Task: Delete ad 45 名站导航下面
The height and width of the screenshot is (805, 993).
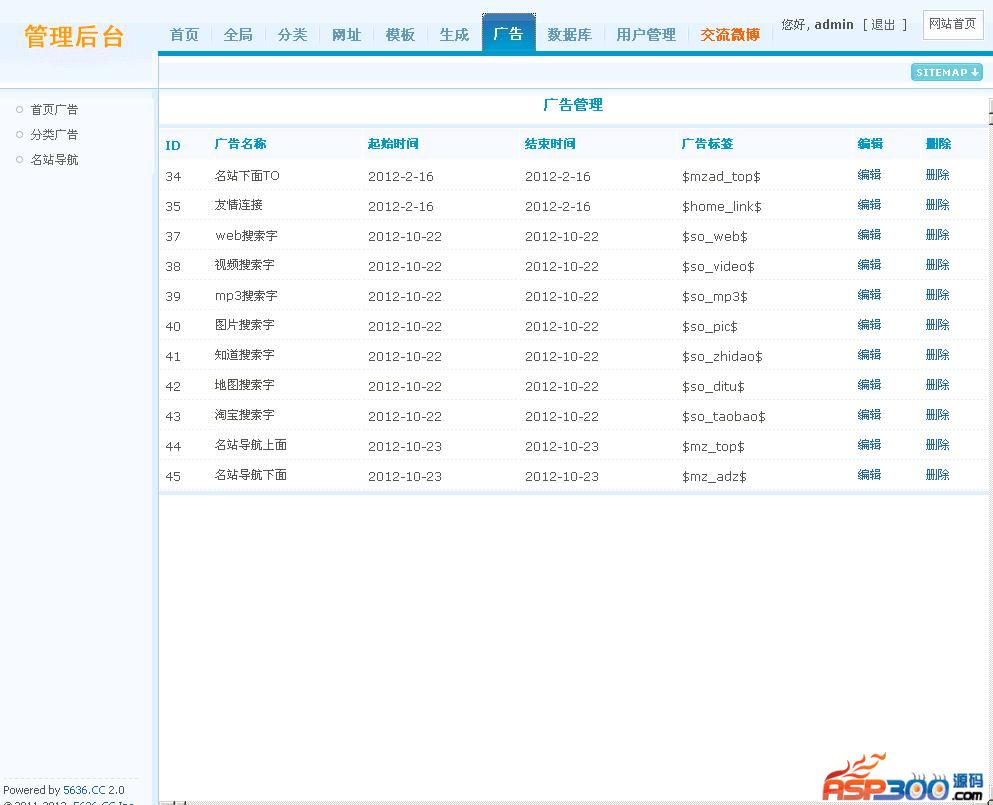Action: [937, 474]
